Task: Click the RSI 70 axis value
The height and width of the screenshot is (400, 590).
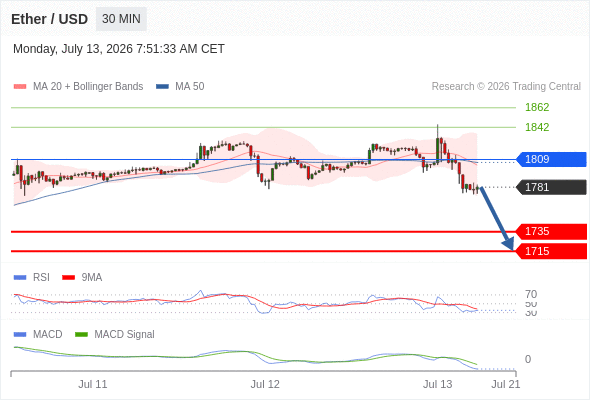Action: pyautogui.click(x=531, y=294)
